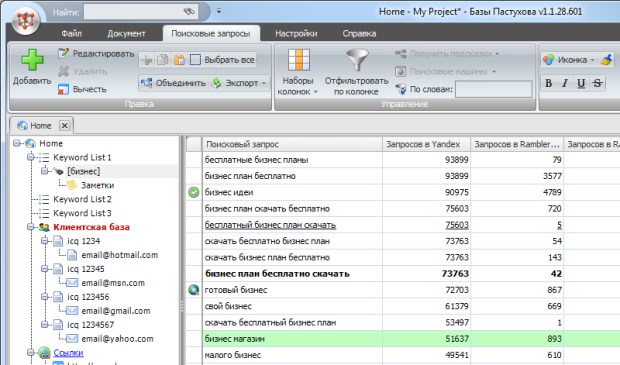620x365 pixels.
Task: Click the grayed Удалить delete icon
Action: 63,71
